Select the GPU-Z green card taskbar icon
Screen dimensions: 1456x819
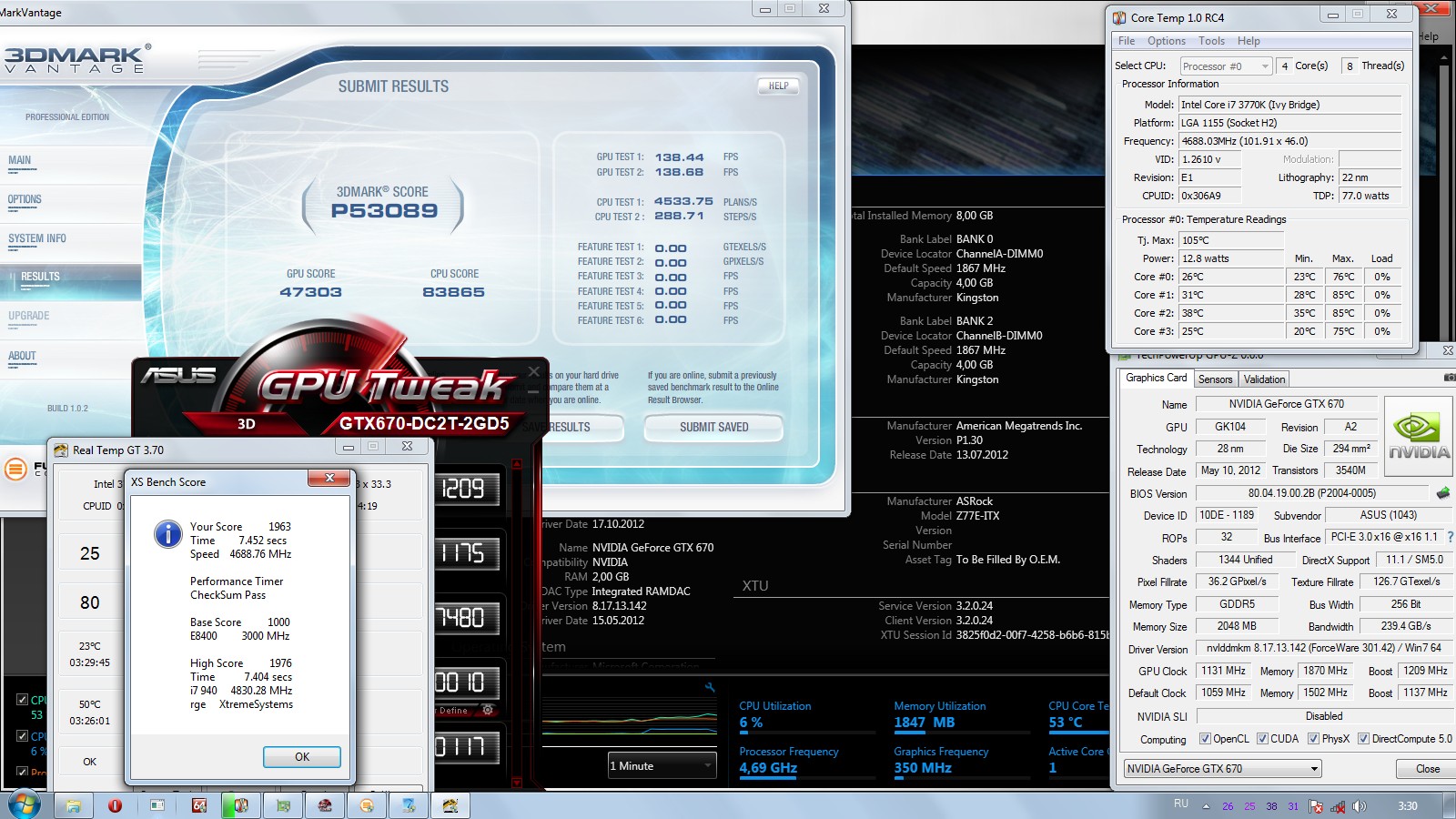[283, 805]
